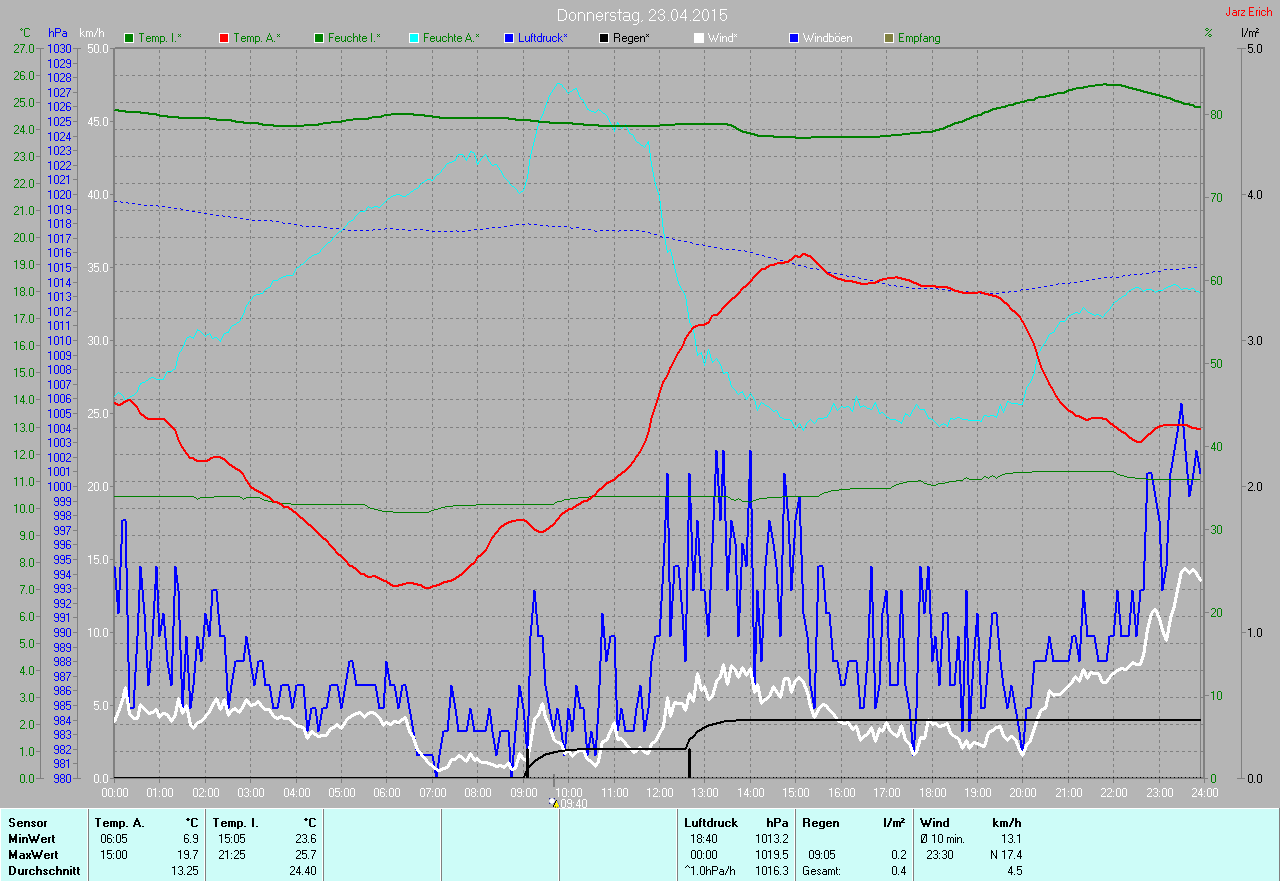Select the "Feuchte I.*" legend label

tap(354, 38)
